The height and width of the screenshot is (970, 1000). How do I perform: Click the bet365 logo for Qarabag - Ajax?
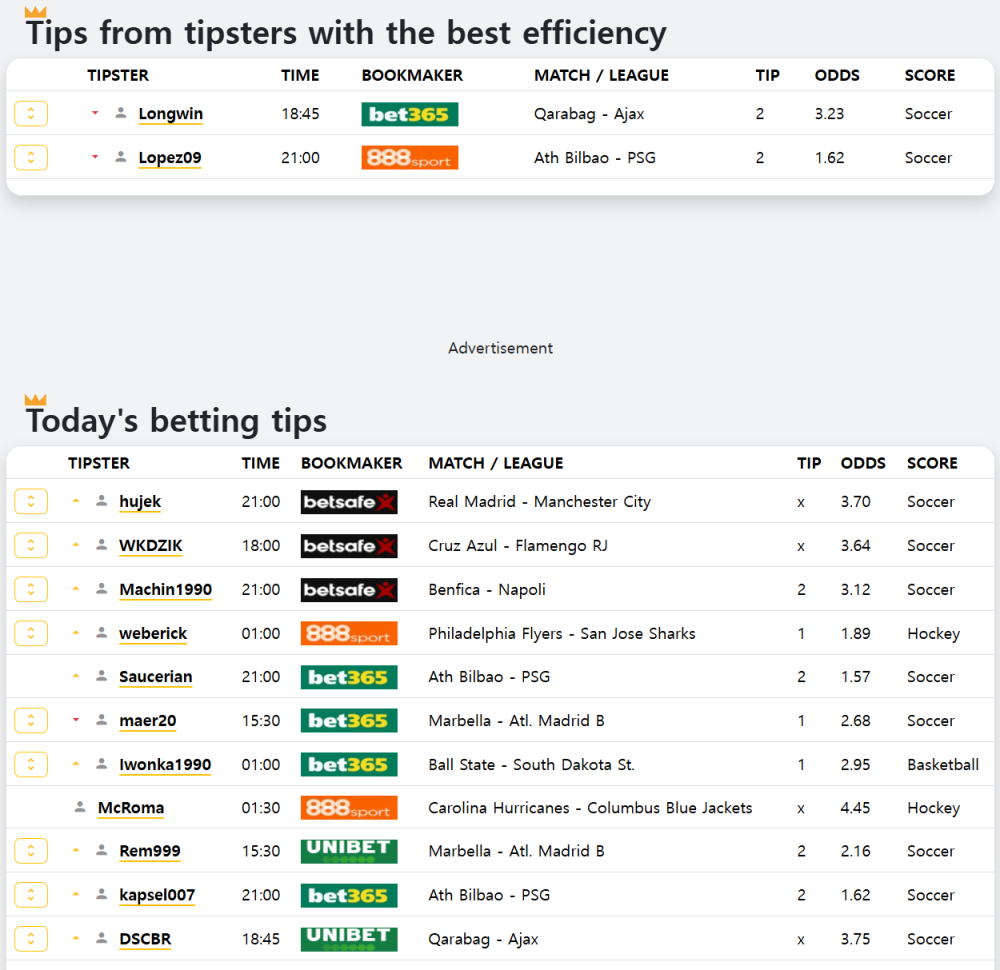click(x=409, y=114)
